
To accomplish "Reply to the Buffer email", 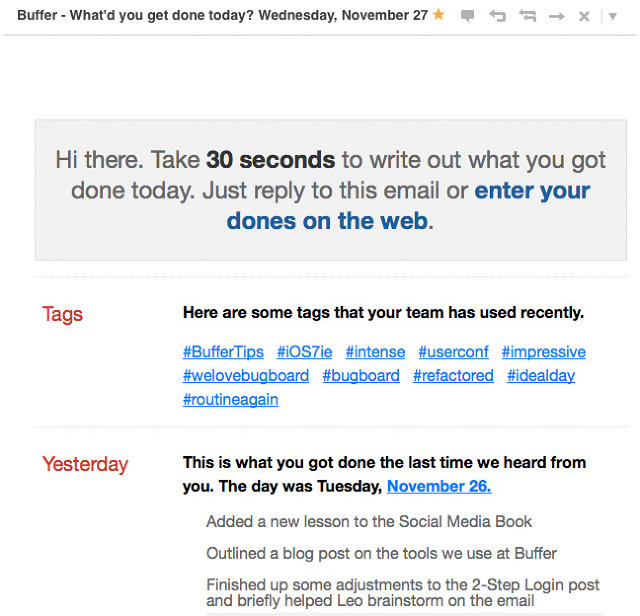I will click(x=498, y=16).
